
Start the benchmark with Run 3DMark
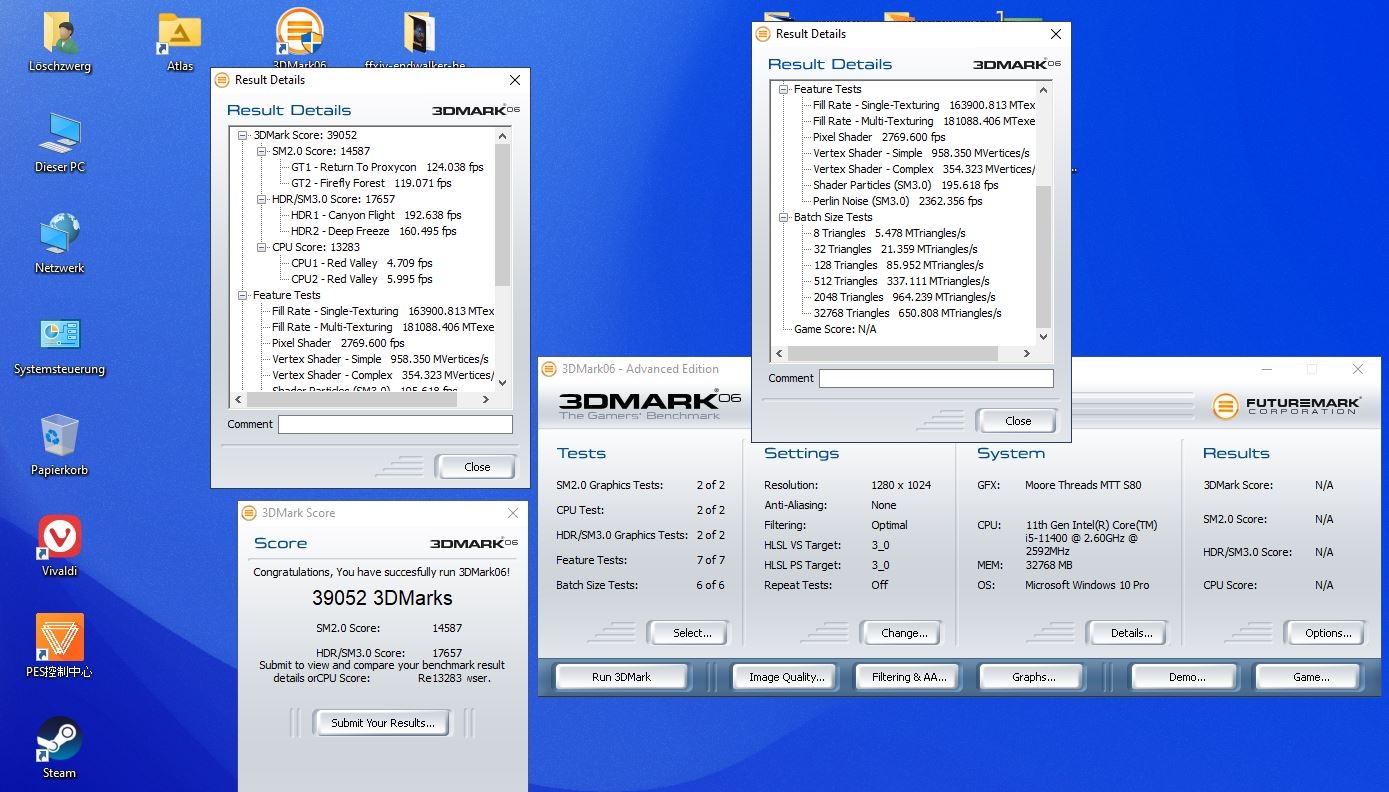click(x=621, y=677)
